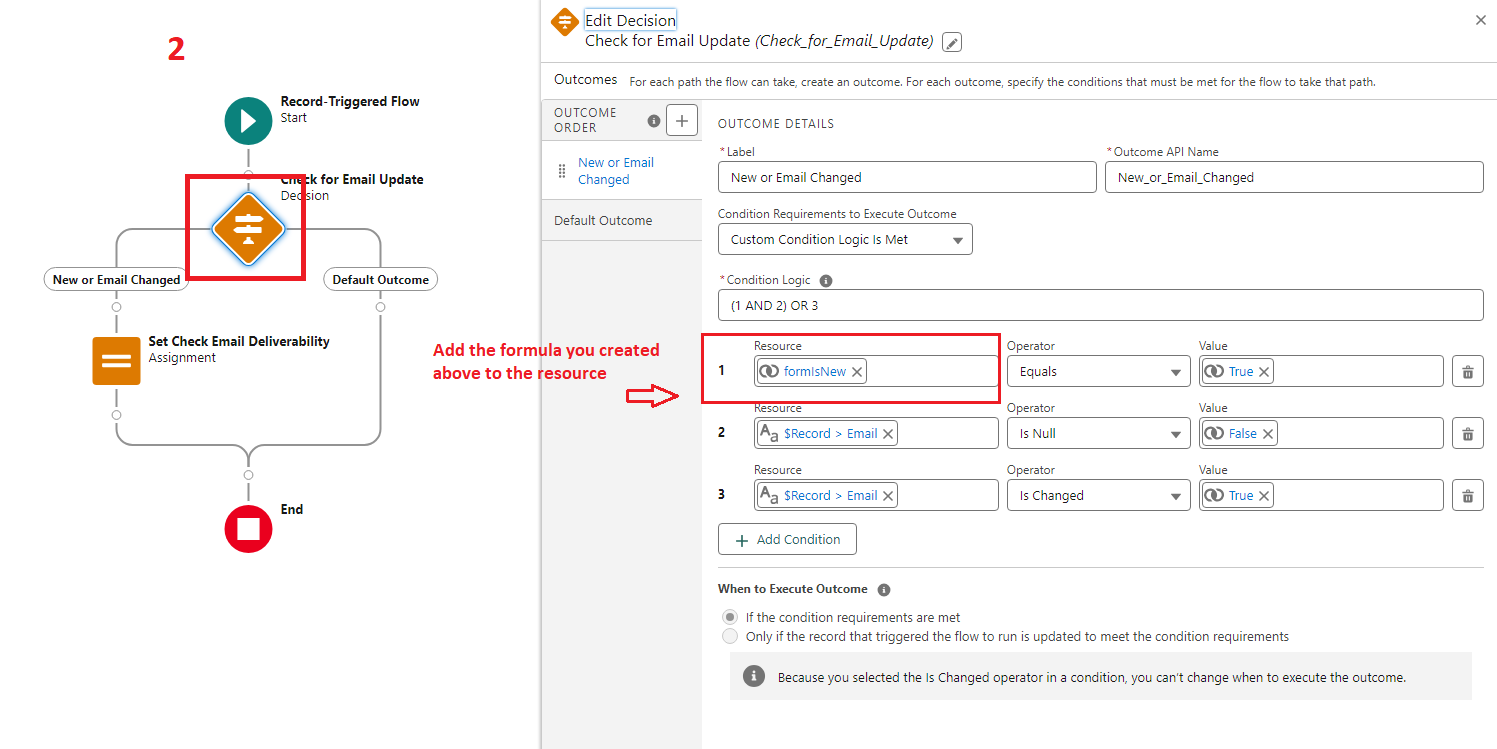Click the Add Condition button
The height and width of the screenshot is (749, 1497).
pos(787,540)
